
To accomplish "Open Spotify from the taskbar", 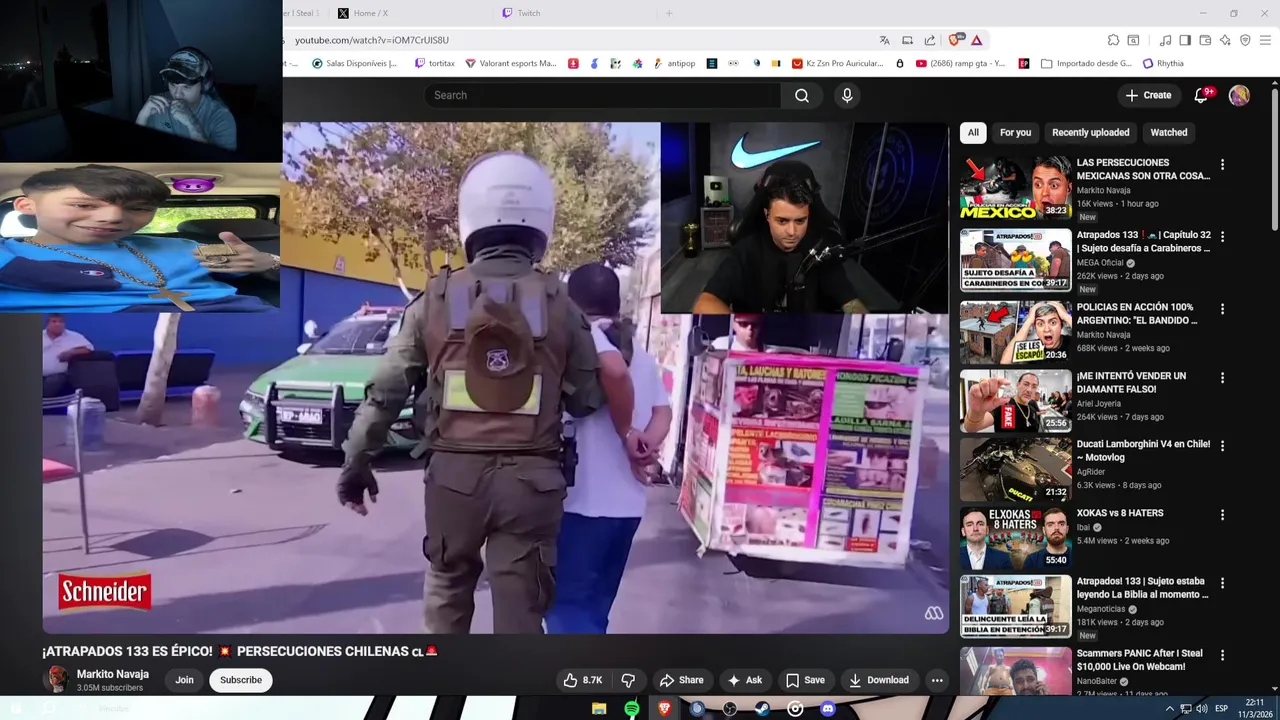I will click(x=632, y=708).
